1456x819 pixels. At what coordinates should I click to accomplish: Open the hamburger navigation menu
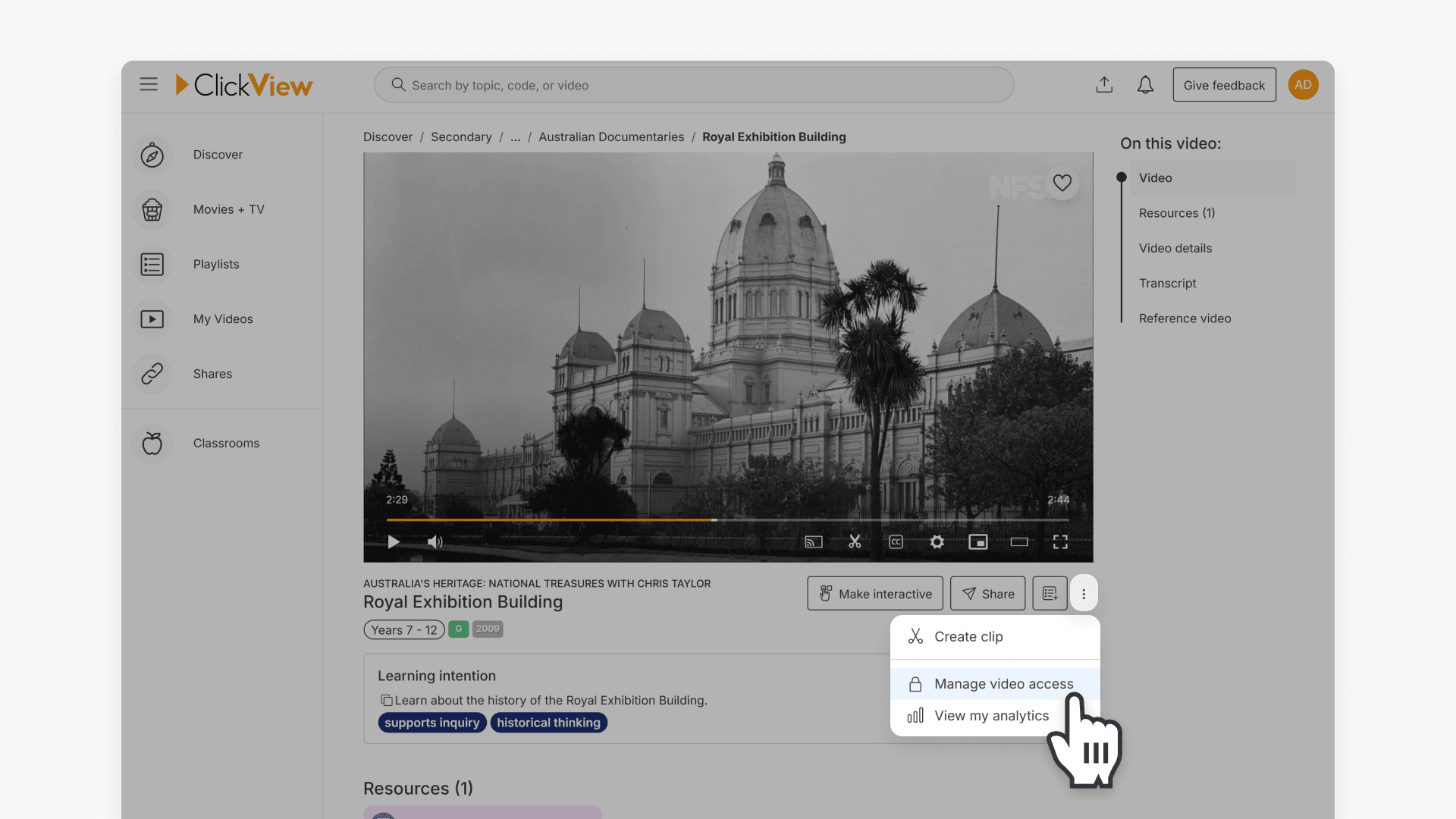pyautogui.click(x=149, y=84)
